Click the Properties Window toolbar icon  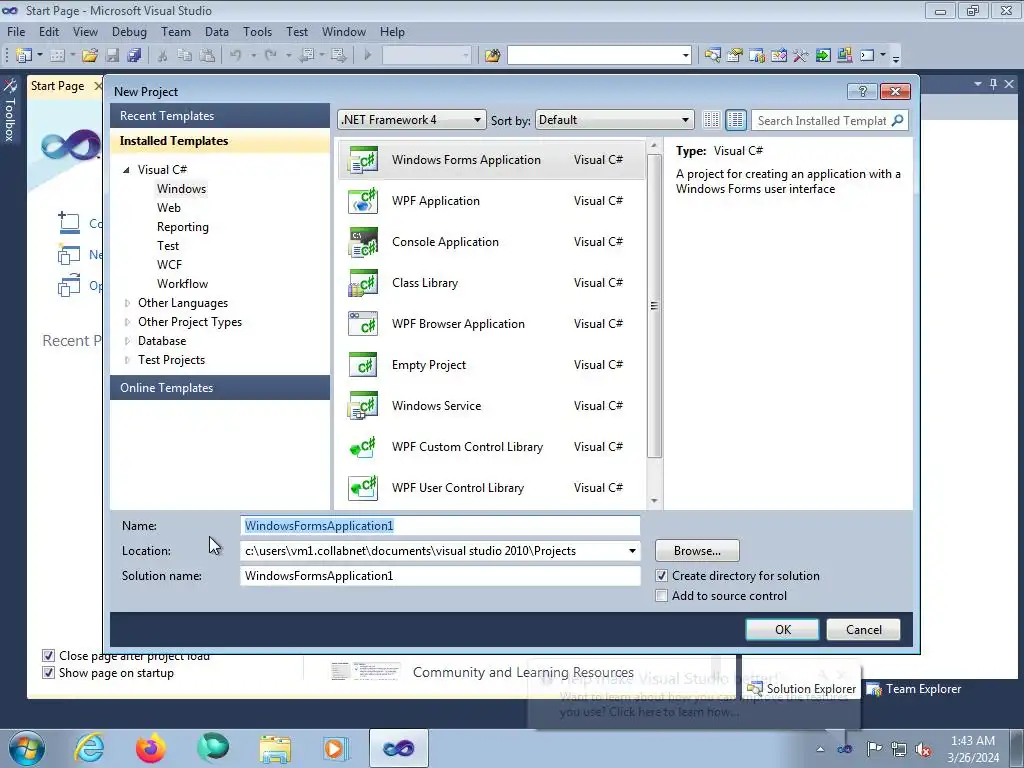click(x=735, y=56)
